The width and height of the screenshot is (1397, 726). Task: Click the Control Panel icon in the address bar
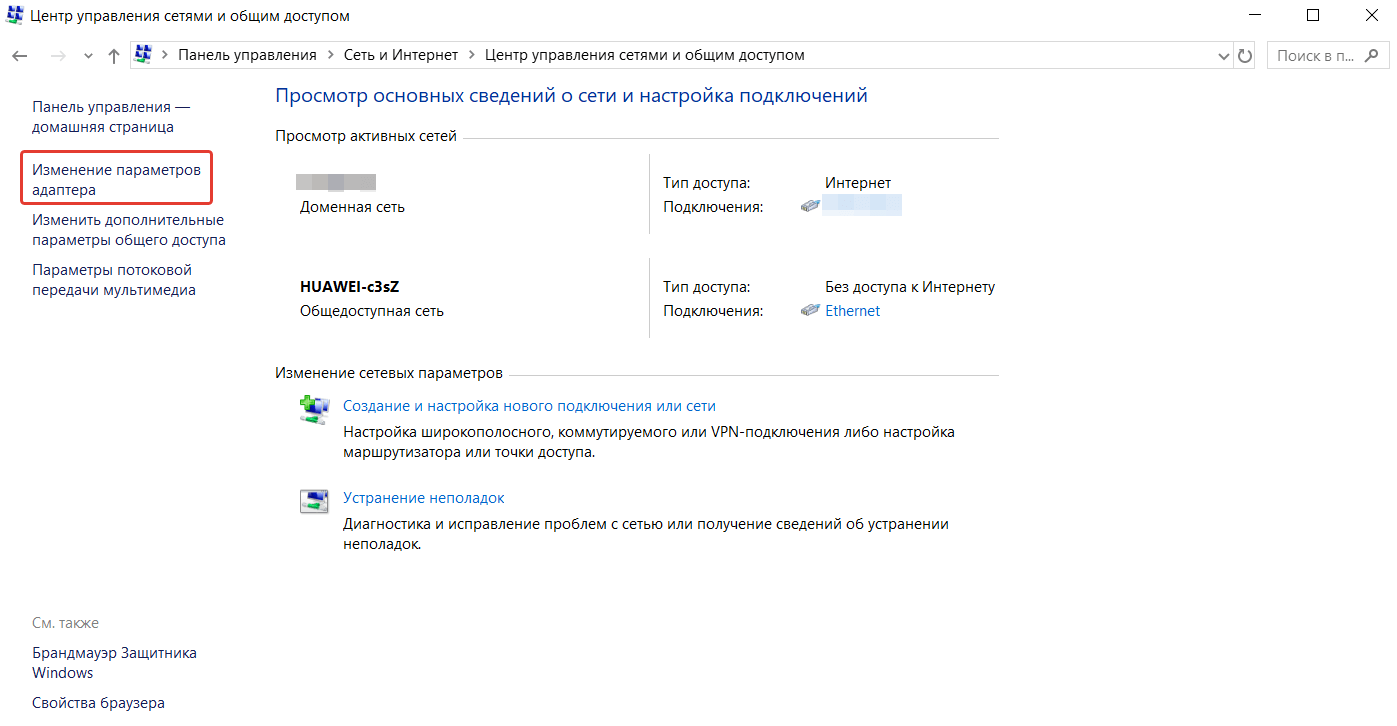click(143, 55)
